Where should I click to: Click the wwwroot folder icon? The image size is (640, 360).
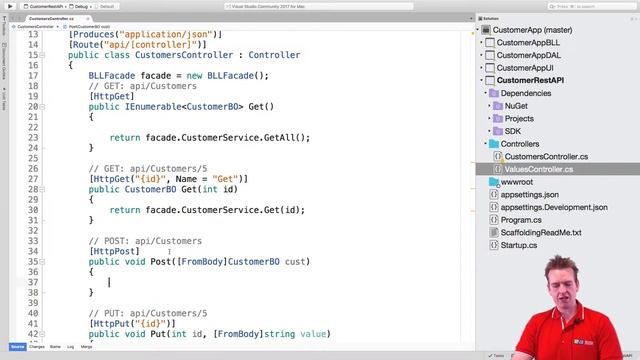[x=494, y=182]
